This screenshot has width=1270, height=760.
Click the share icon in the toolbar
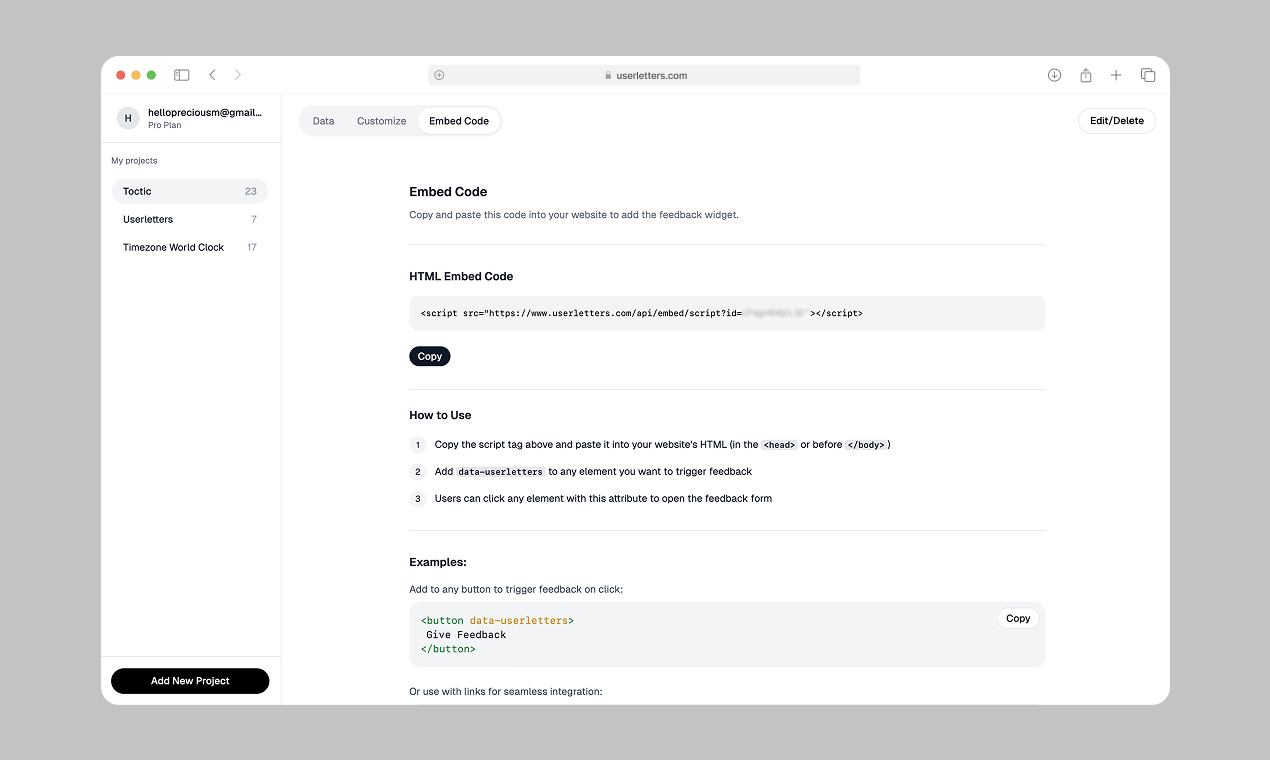(1085, 74)
